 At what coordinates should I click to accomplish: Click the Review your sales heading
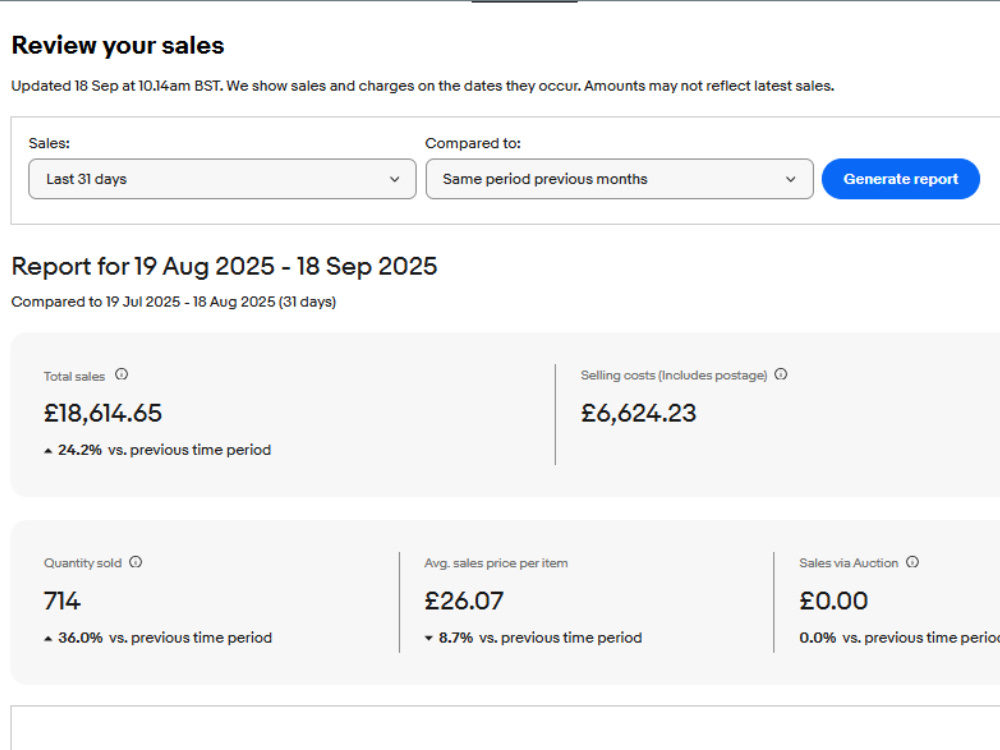(118, 45)
